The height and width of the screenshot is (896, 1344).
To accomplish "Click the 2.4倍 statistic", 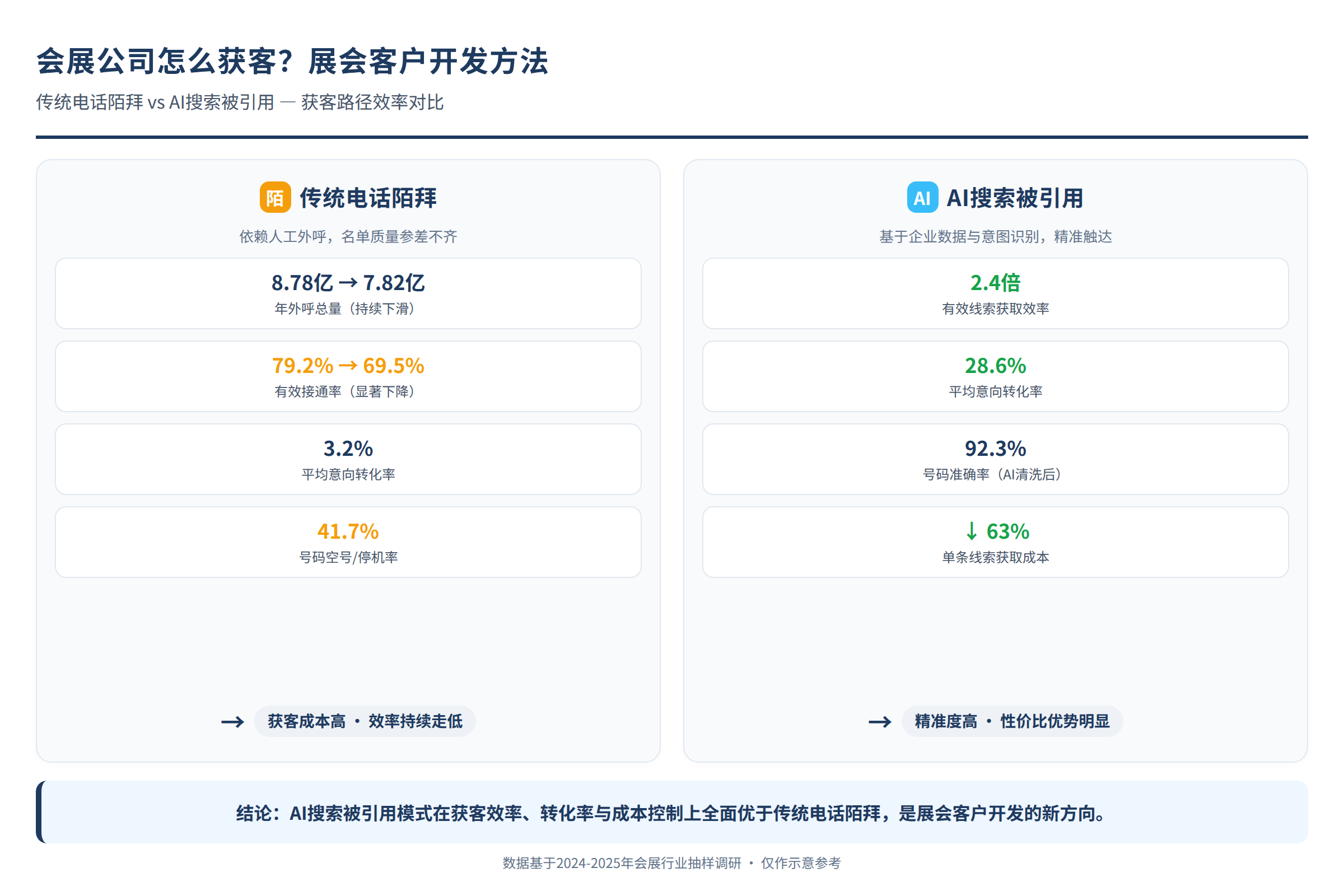I will coord(996,283).
